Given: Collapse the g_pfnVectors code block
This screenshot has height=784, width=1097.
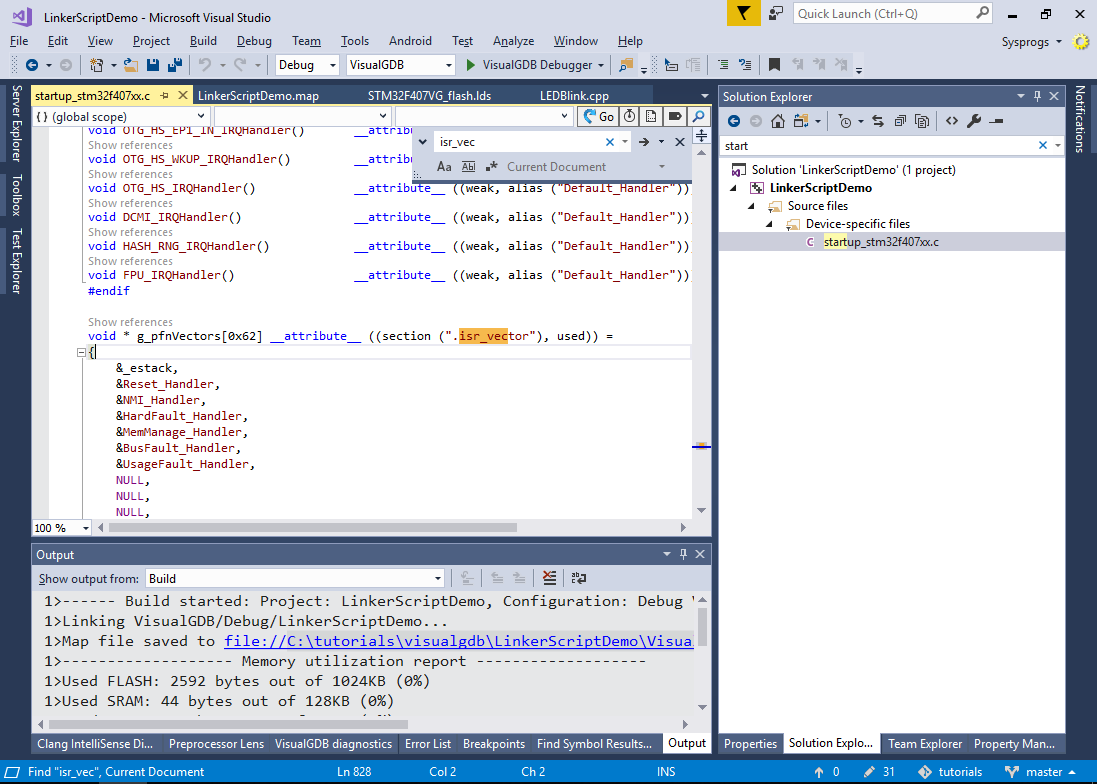Looking at the screenshot, I should [81, 352].
